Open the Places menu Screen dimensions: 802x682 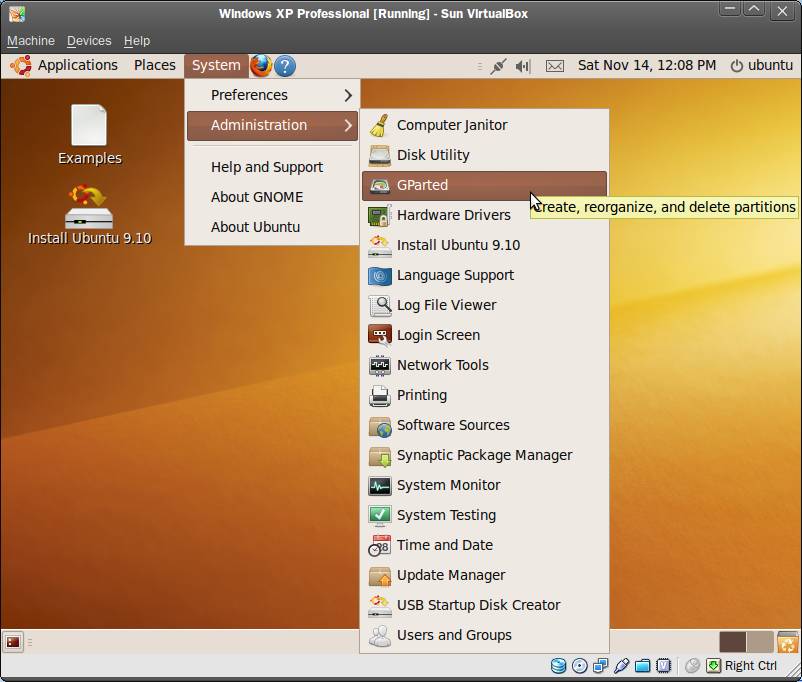tap(154, 65)
